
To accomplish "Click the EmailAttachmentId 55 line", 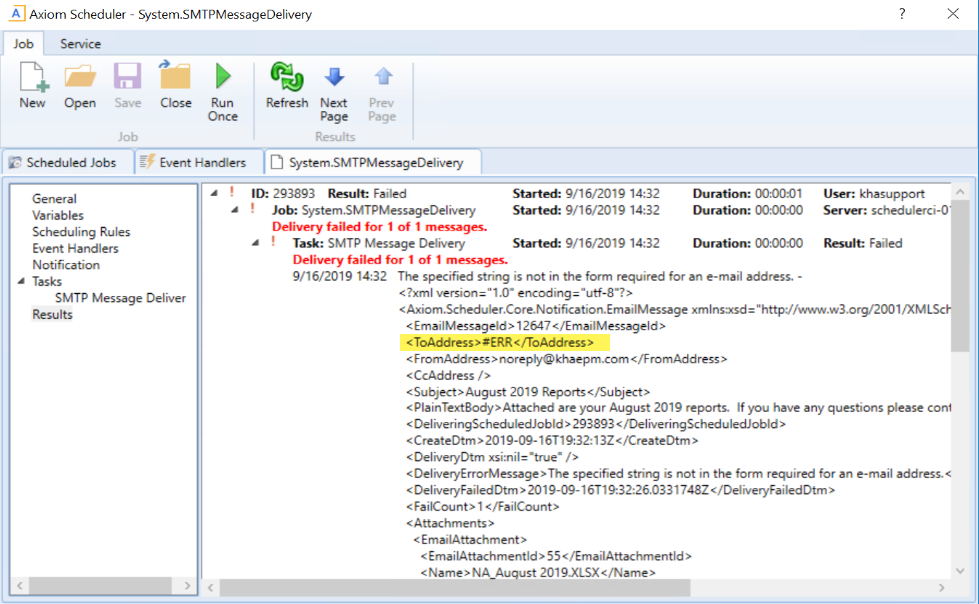I will [x=556, y=556].
